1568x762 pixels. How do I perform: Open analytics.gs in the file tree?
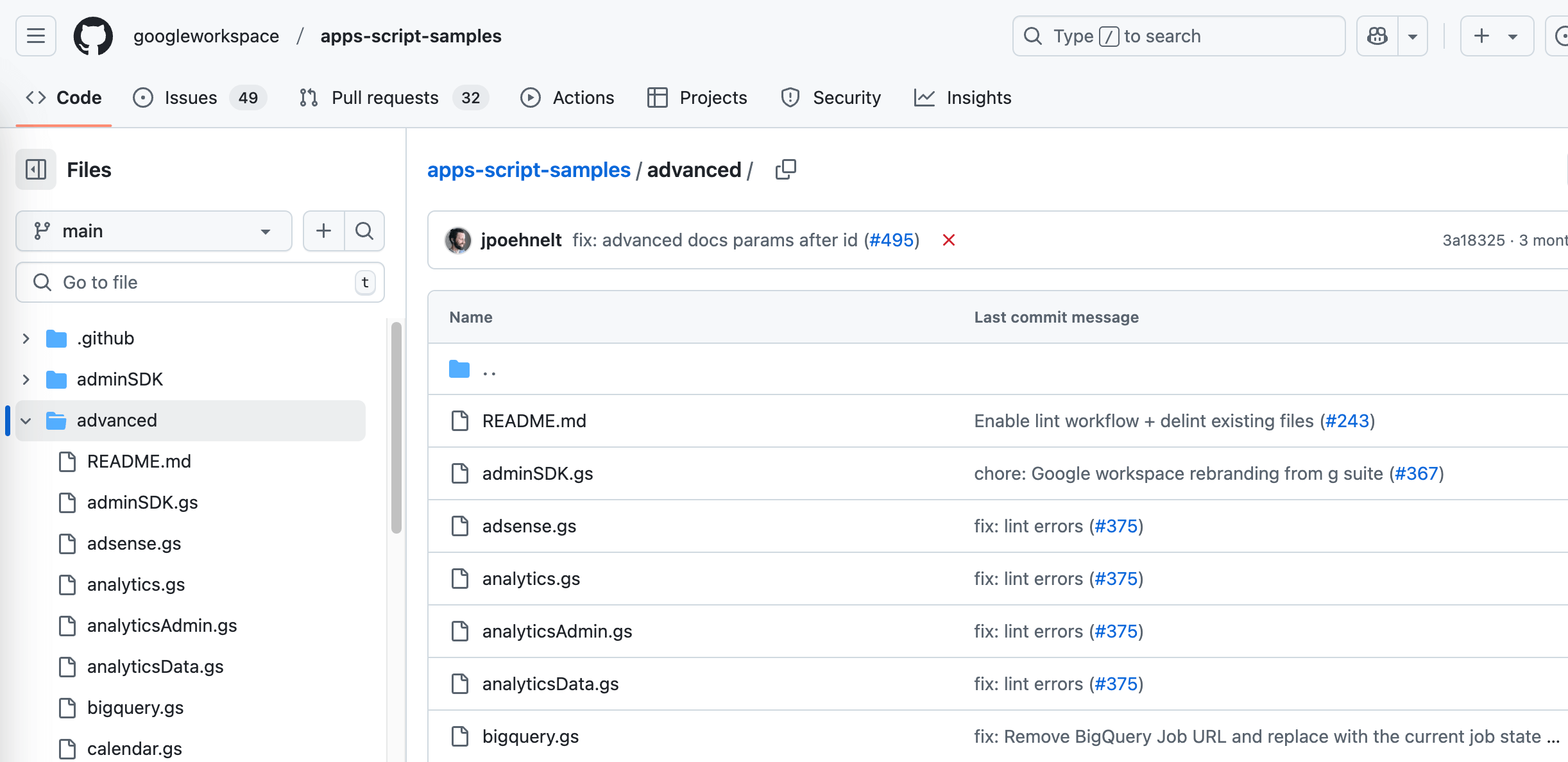(x=136, y=584)
